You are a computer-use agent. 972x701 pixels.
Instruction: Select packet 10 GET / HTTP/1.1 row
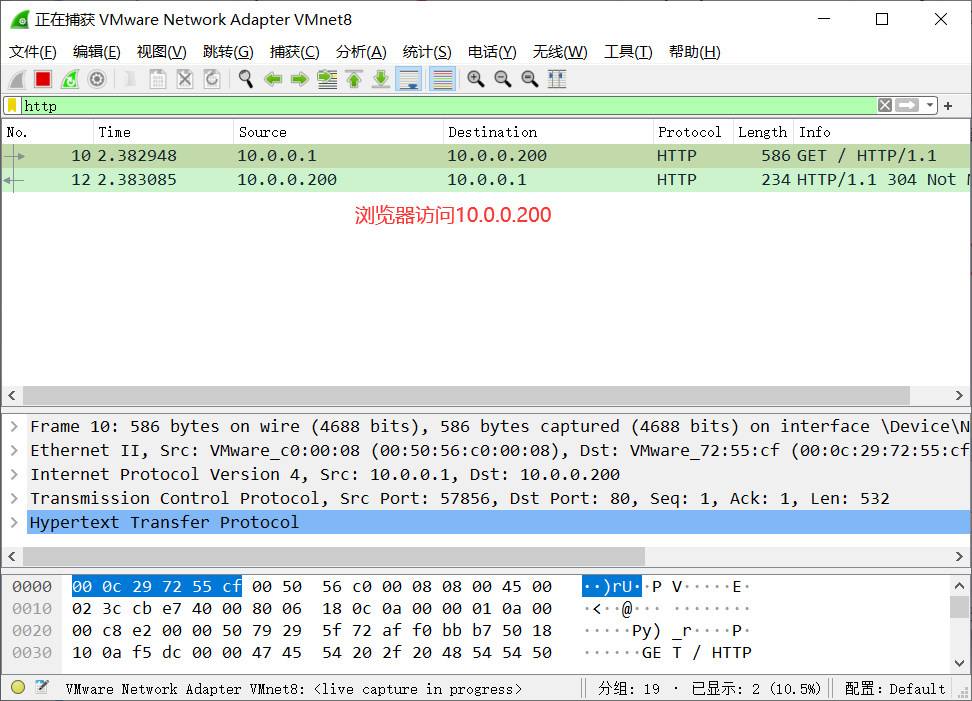486,156
